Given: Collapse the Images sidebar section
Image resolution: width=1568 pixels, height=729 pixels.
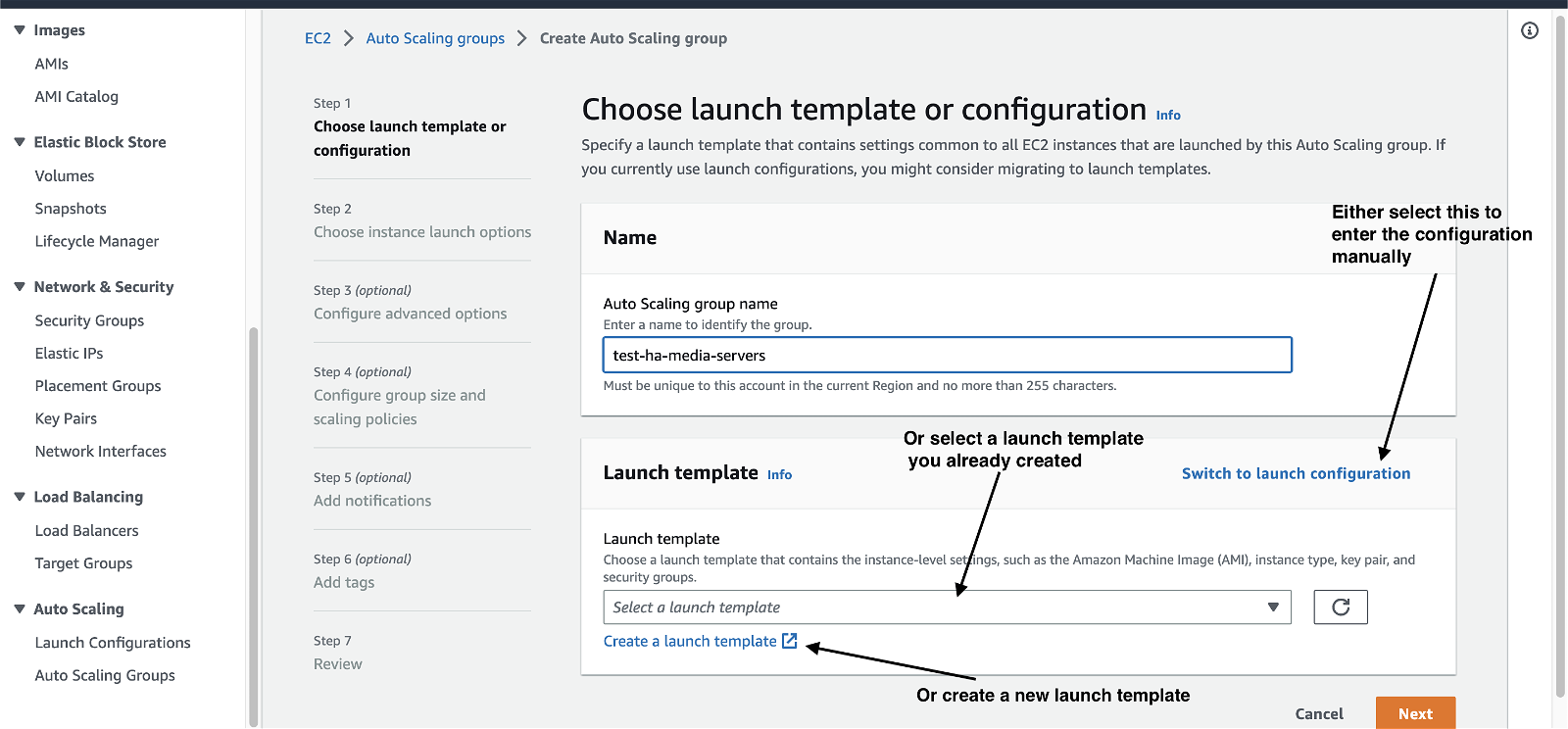Looking at the screenshot, I should 20,30.
